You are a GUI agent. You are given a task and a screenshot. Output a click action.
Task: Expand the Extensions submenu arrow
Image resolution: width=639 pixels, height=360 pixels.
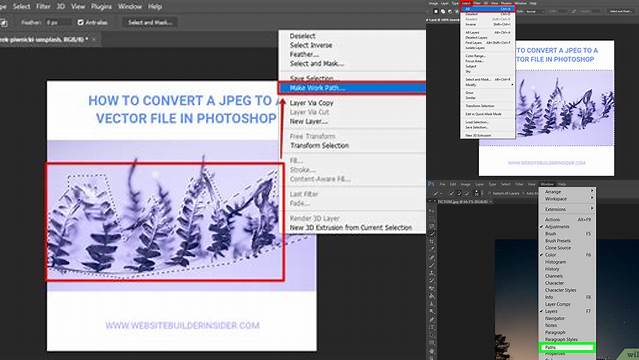pyautogui.click(x=592, y=209)
